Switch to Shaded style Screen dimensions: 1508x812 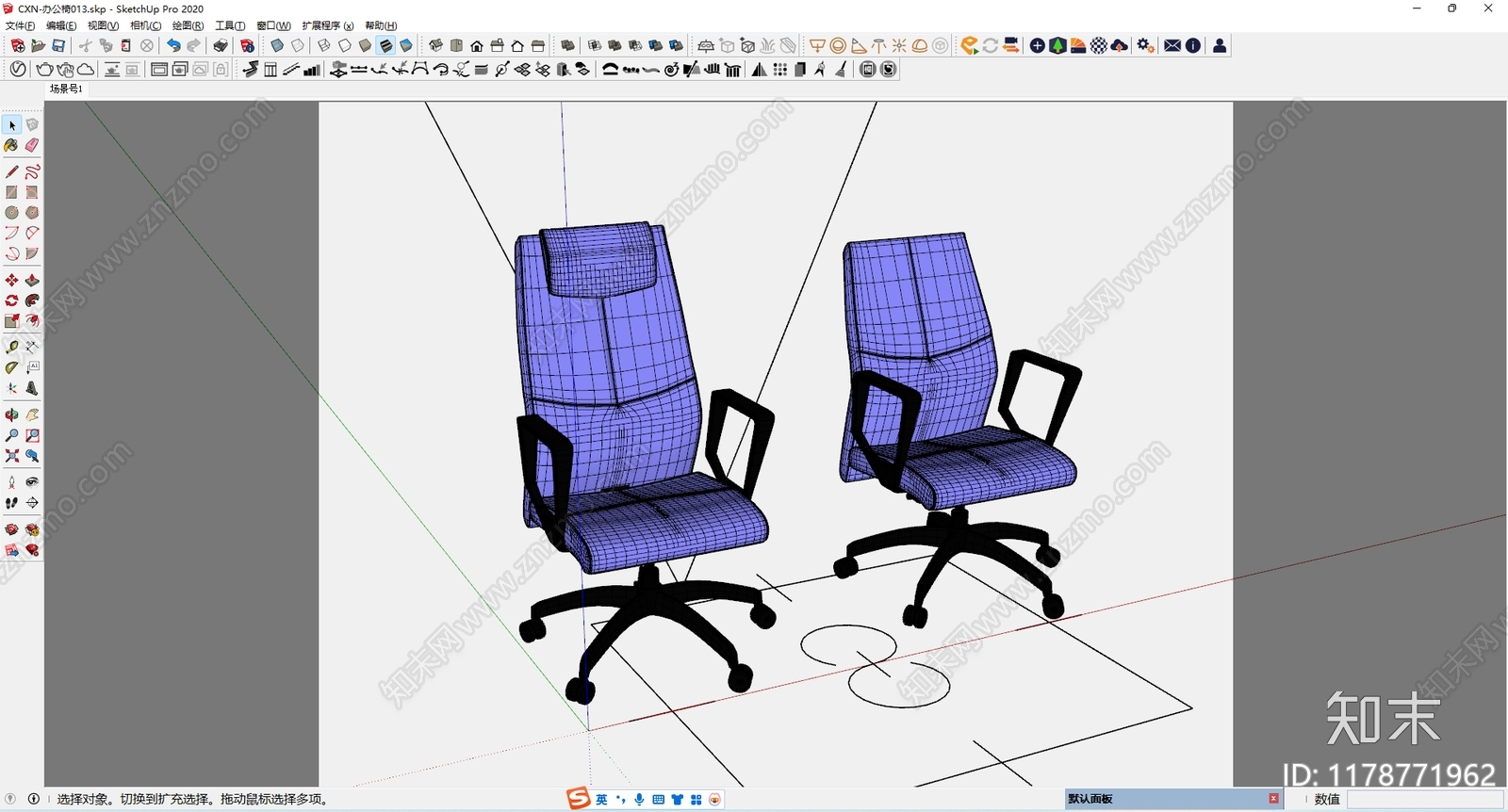click(366, 45)
